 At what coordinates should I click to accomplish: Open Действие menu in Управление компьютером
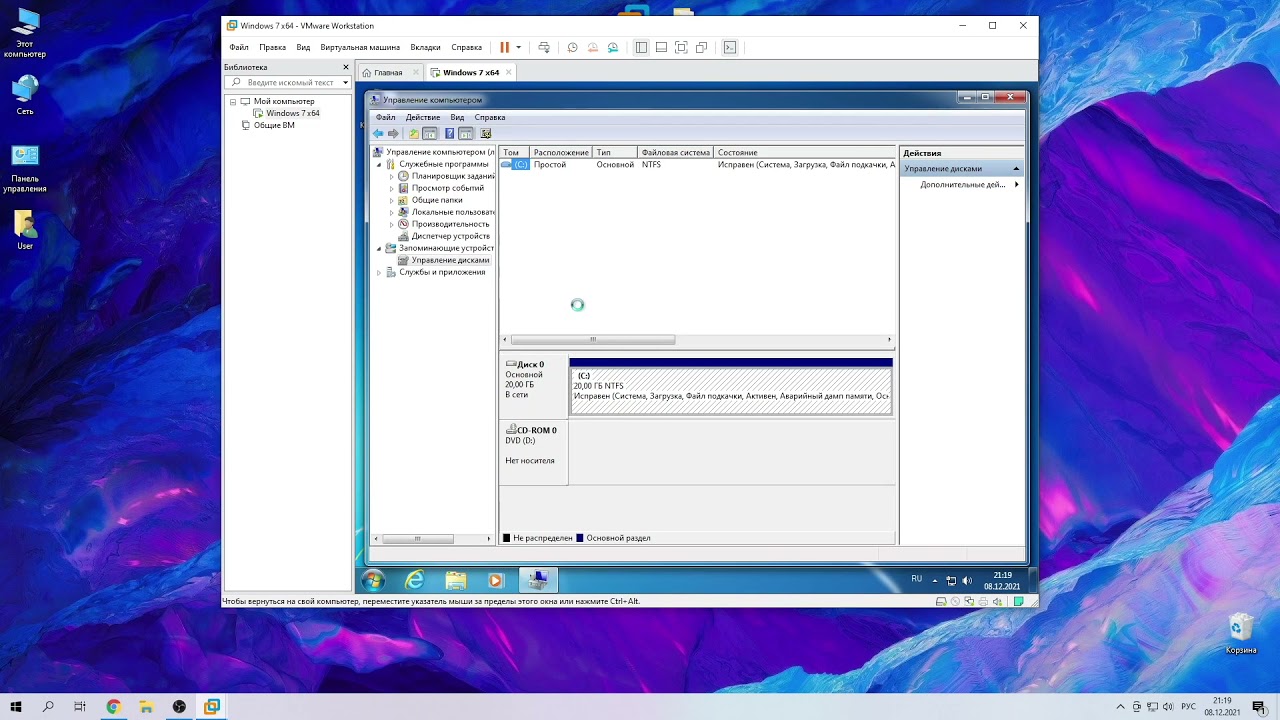(423, 117)
